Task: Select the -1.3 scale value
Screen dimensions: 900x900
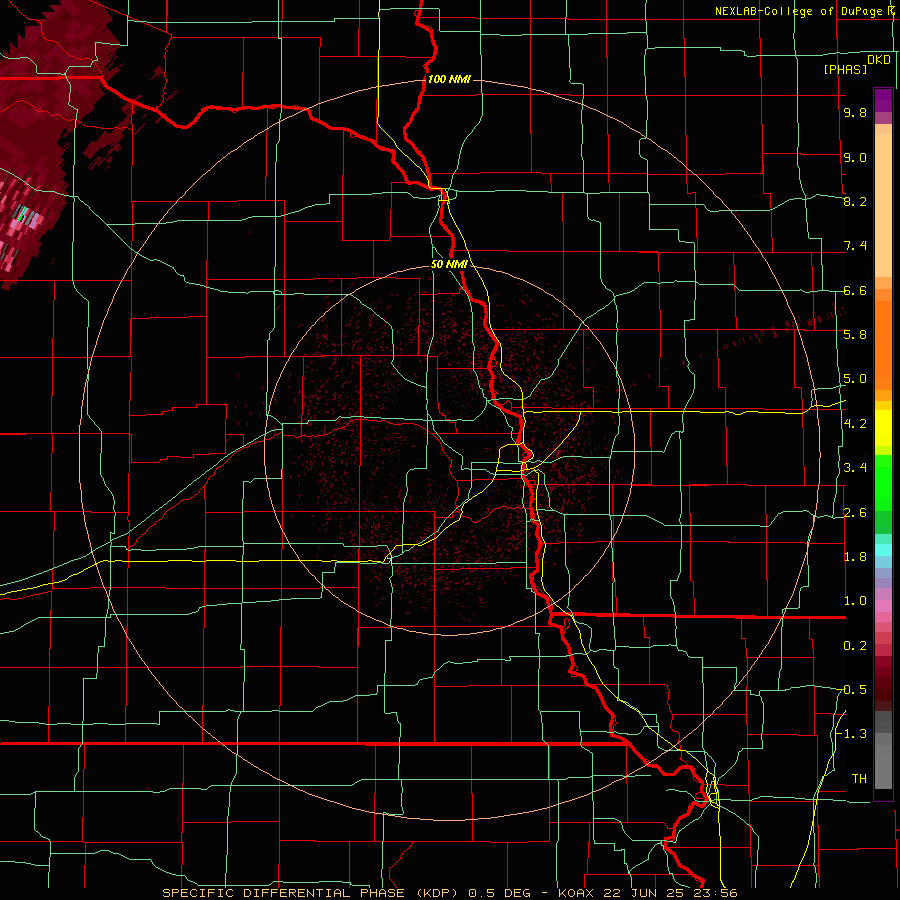Action: pyautogui.click(x=852, y=734)
